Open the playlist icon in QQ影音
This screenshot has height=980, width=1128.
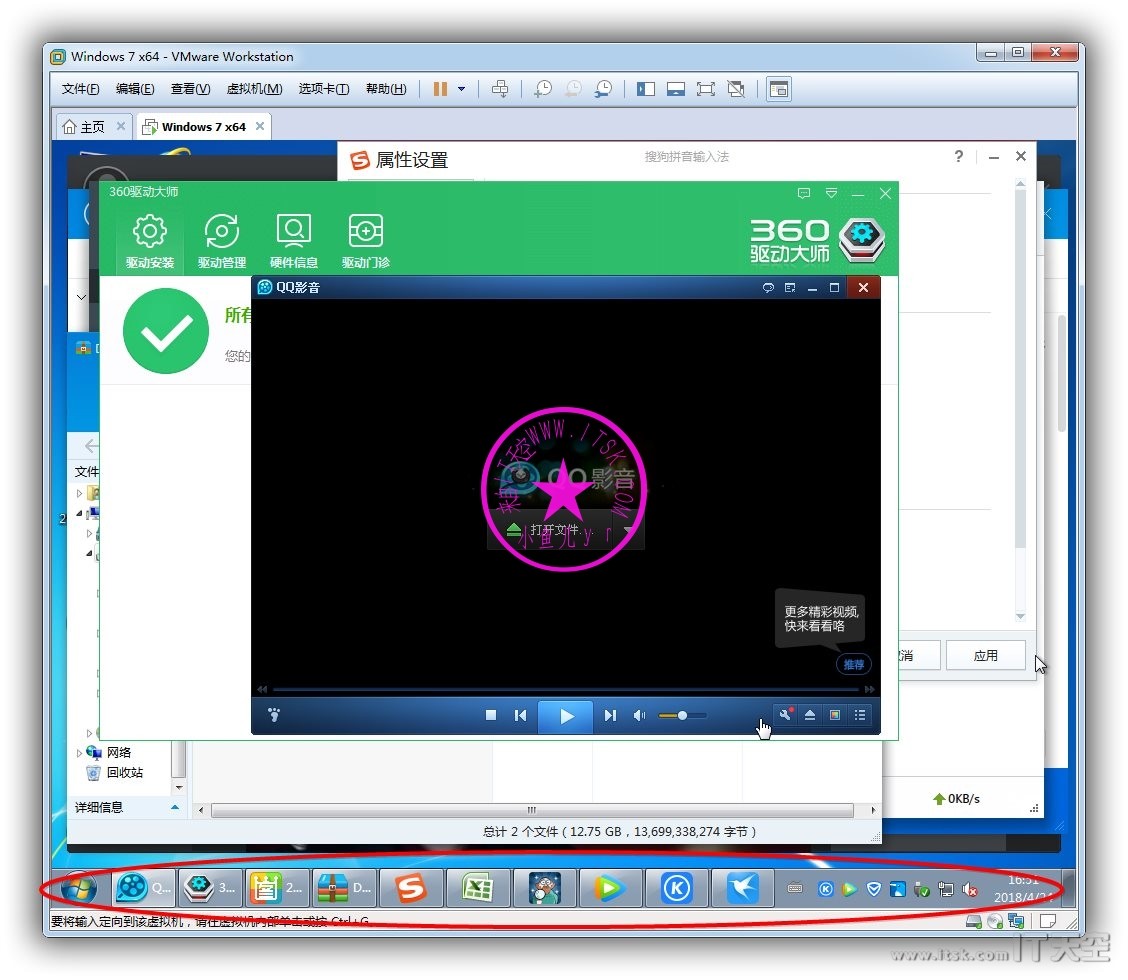(859, 715)
